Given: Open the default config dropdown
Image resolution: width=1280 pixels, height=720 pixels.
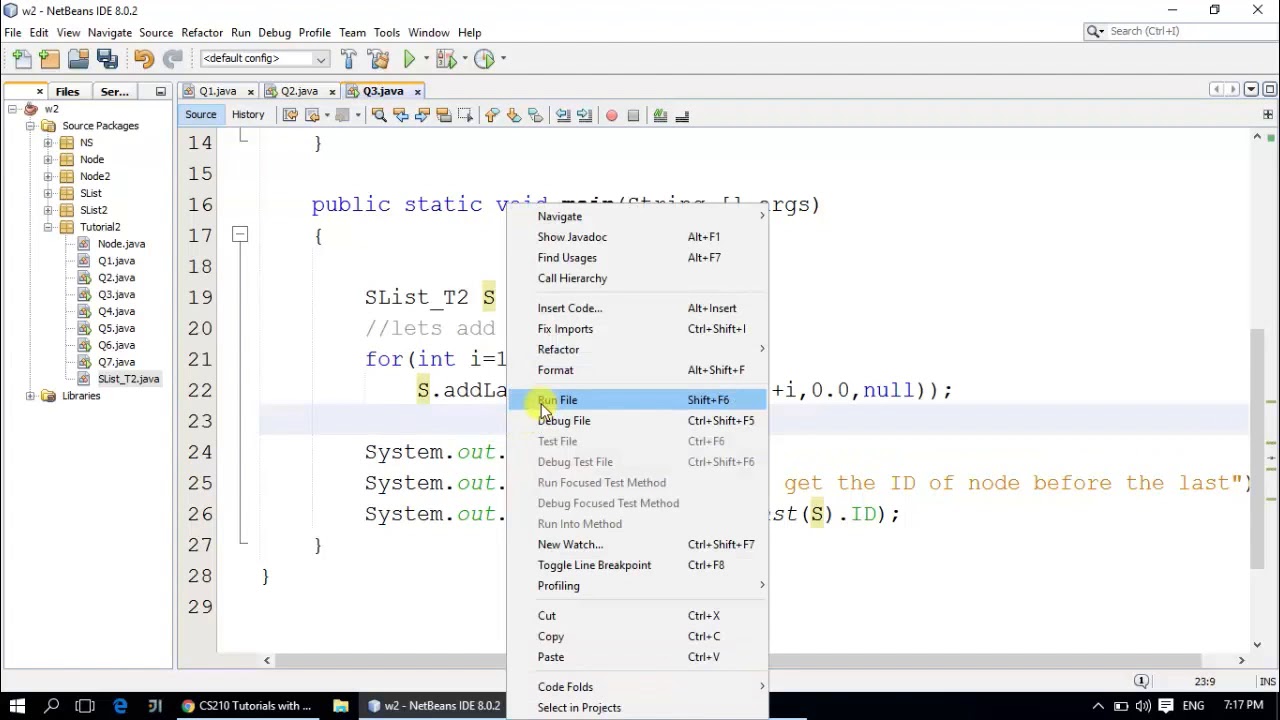Looking at the screenshot, I should 264,58.
